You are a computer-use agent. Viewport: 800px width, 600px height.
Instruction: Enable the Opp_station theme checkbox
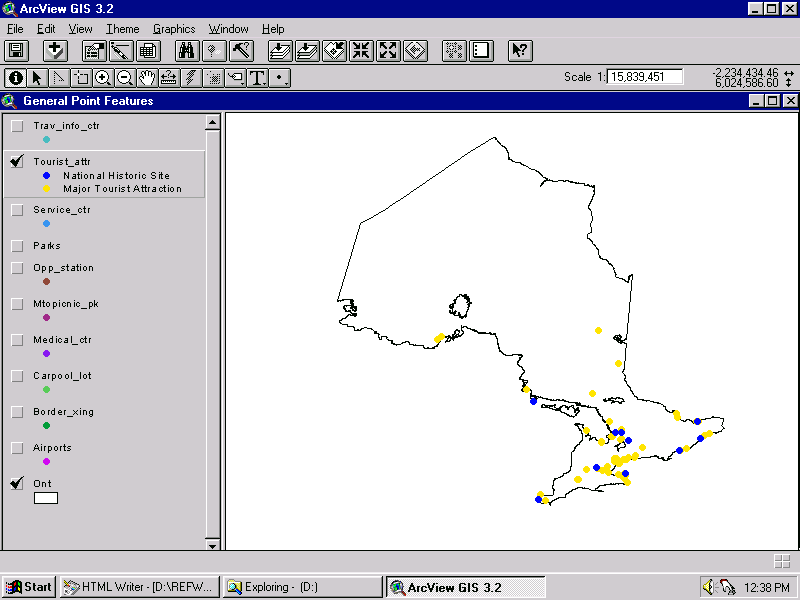(x=17, y=268)
